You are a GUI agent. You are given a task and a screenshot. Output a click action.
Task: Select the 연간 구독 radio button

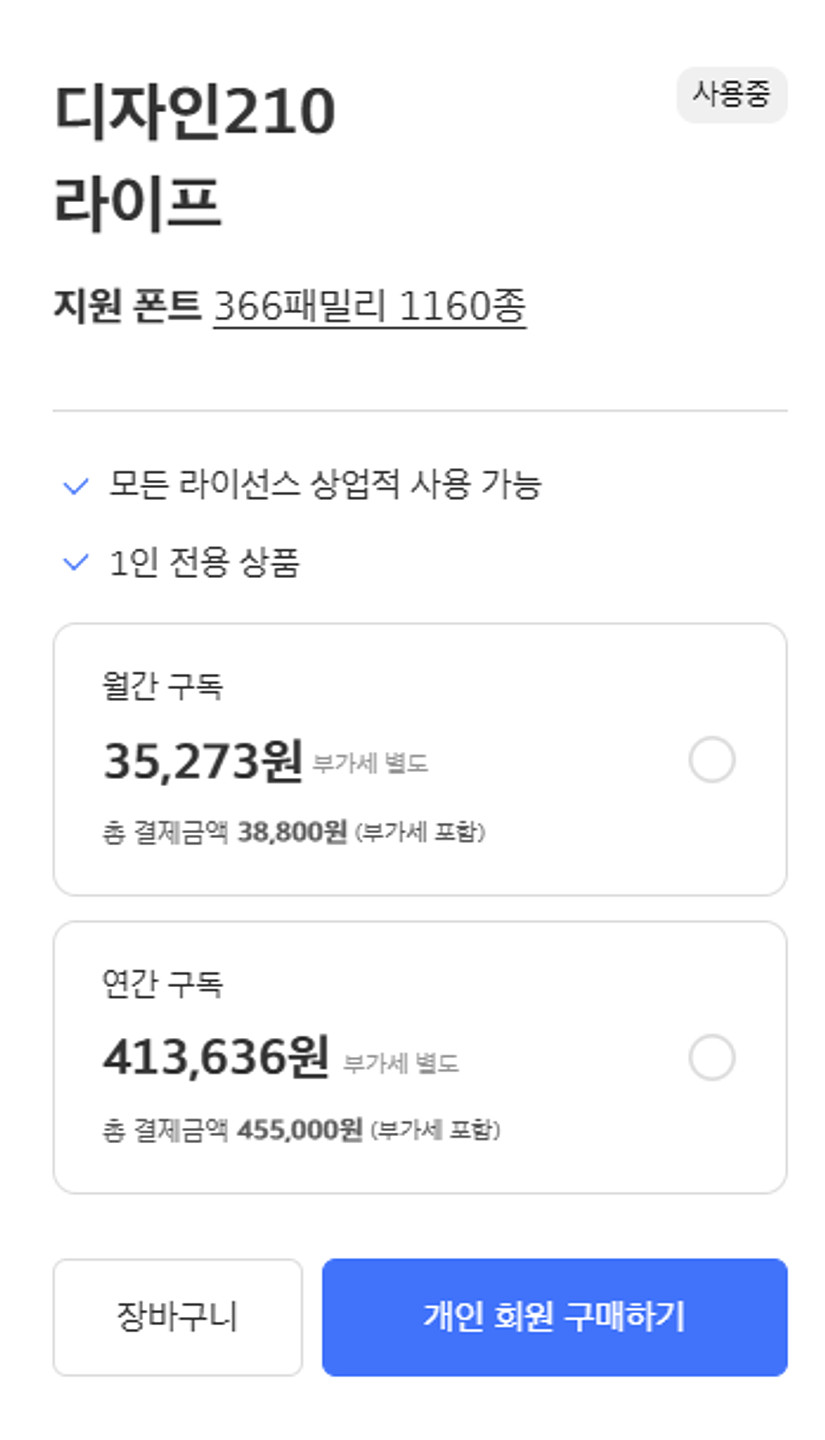tap(711, 1058)
